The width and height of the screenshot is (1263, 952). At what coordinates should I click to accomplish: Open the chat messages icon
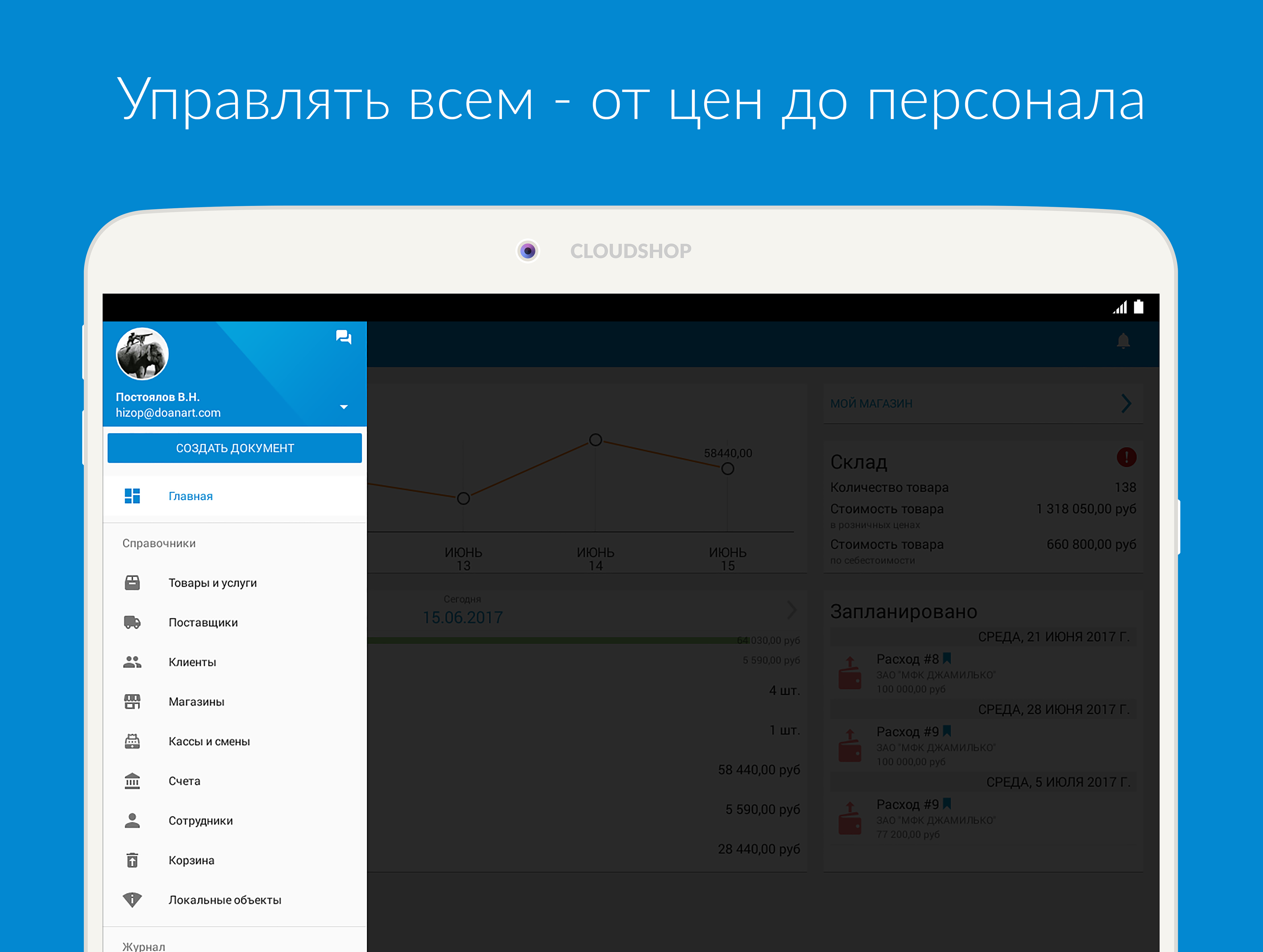coord(343,337)
